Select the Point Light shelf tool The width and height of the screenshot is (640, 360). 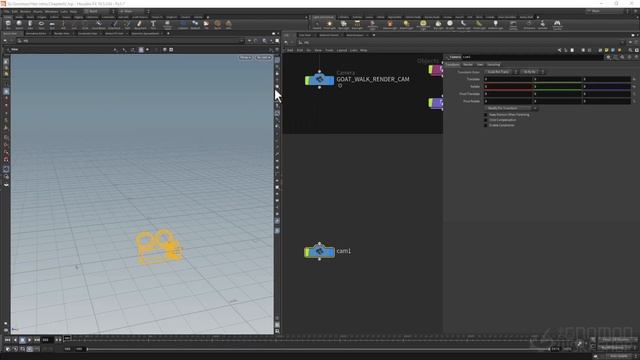click(330, 25)
